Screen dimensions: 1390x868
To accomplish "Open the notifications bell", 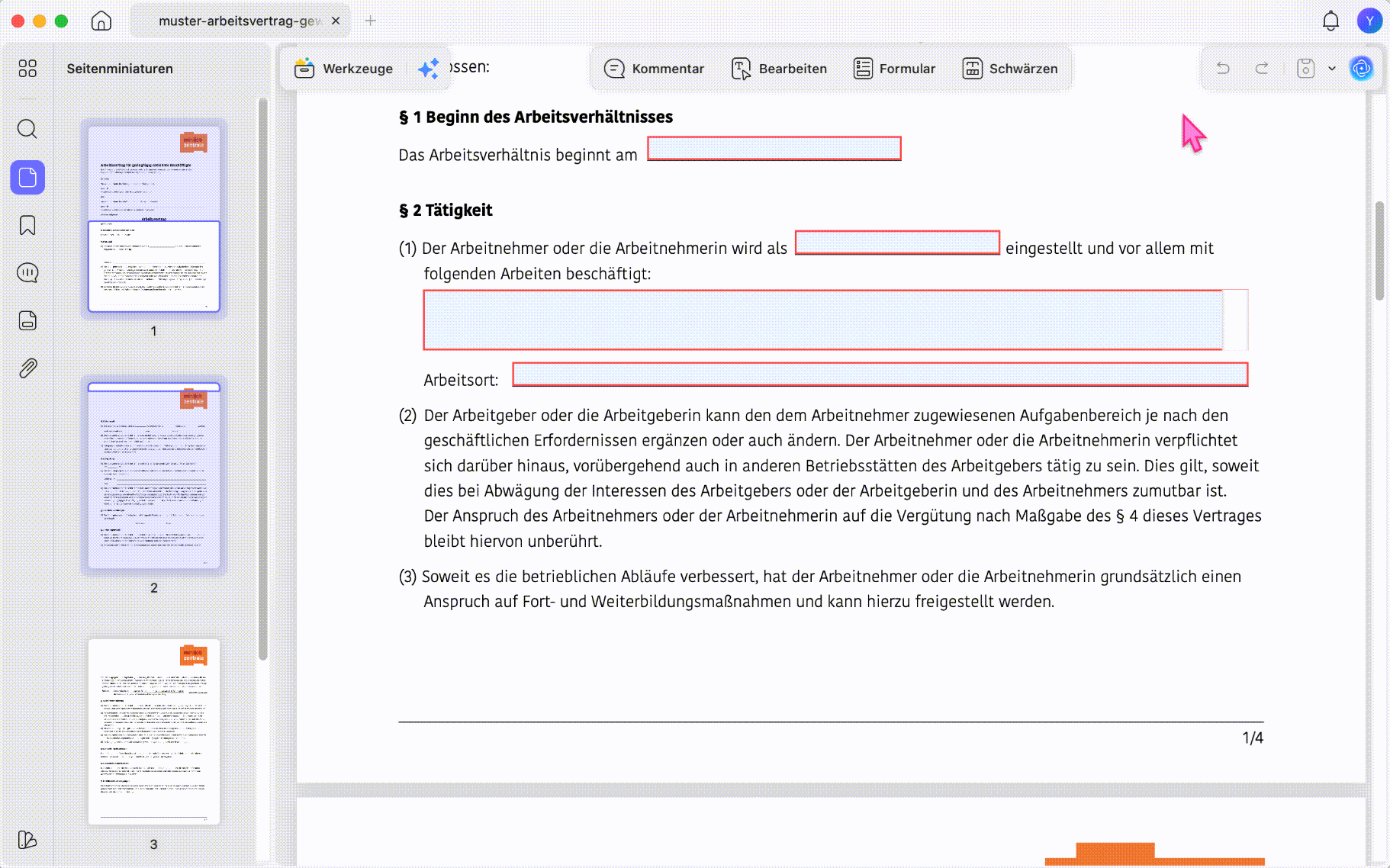I will (1330, 21).
